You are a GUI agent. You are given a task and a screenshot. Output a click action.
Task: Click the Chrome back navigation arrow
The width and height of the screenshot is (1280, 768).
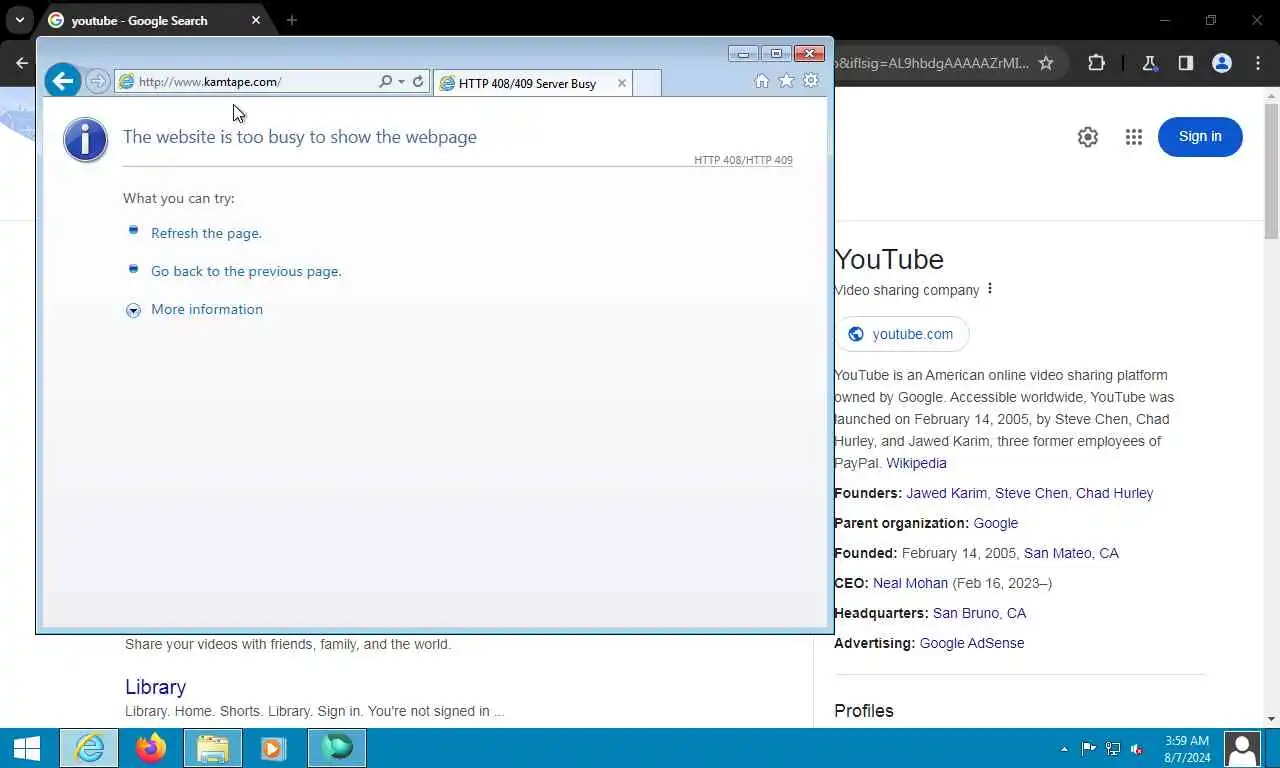click(22, 63)
